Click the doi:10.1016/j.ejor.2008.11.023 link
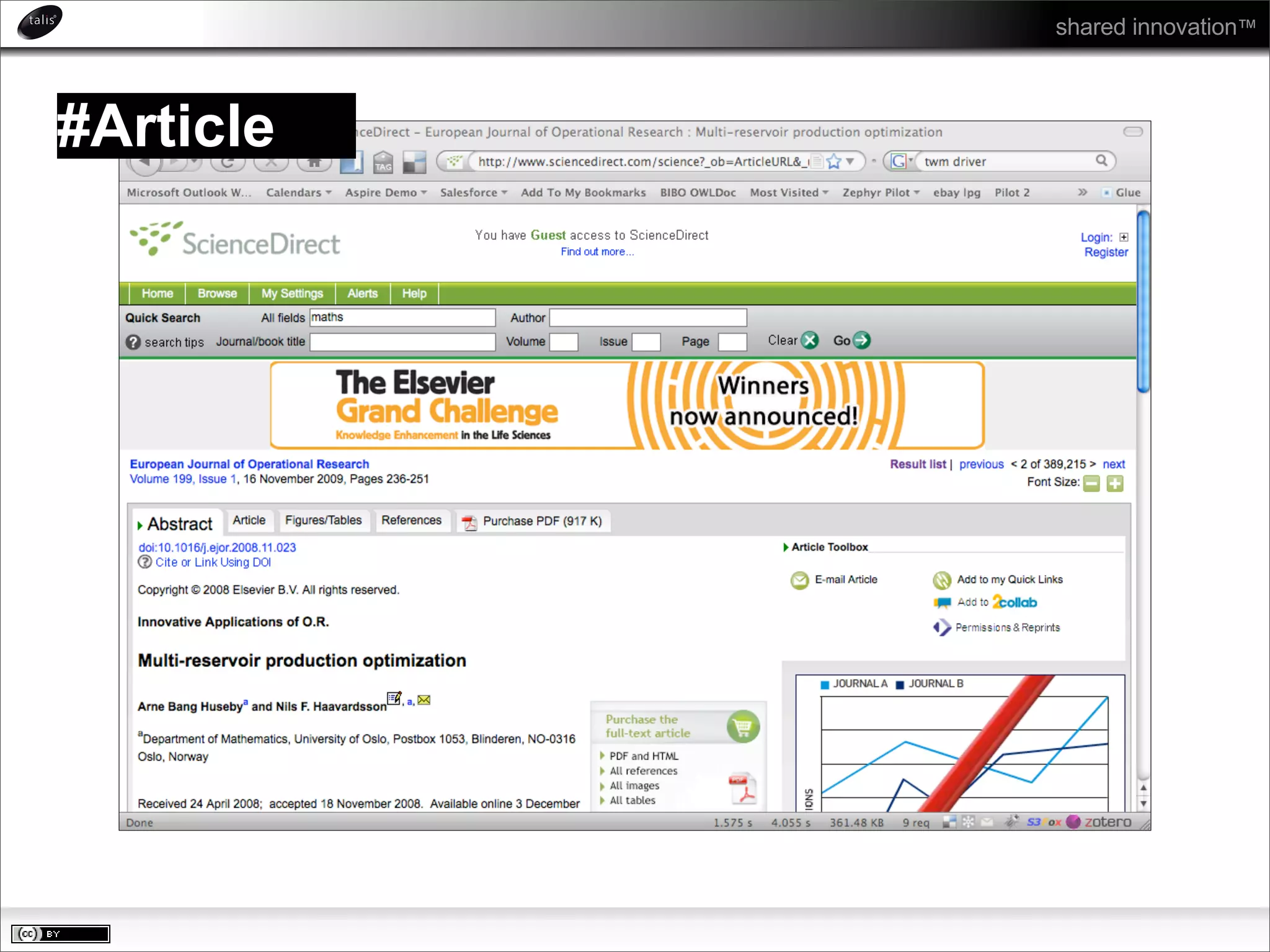 [x=217, y=548]
